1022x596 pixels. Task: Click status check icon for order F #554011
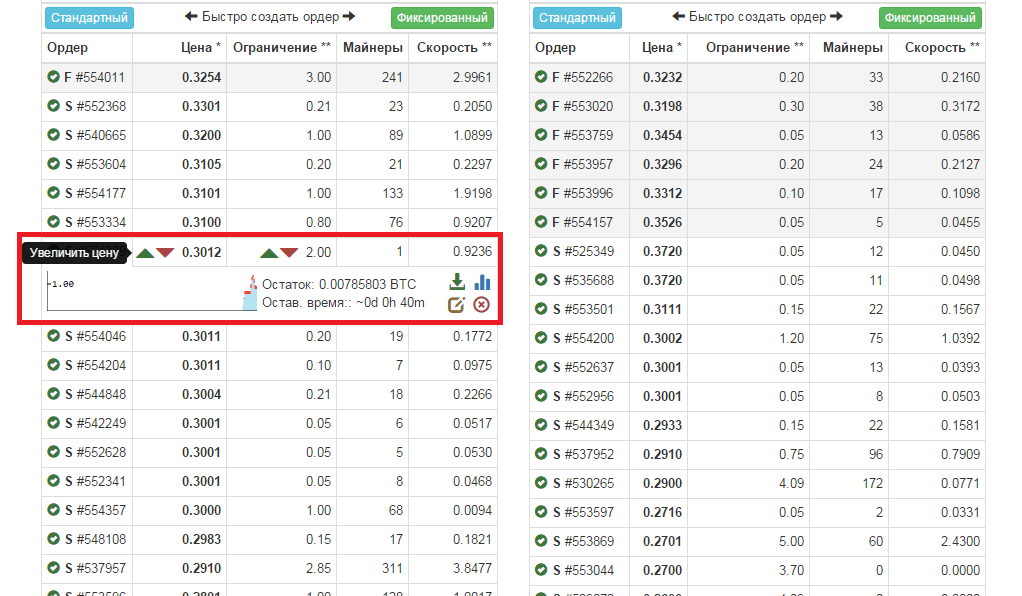click(54, 77)
